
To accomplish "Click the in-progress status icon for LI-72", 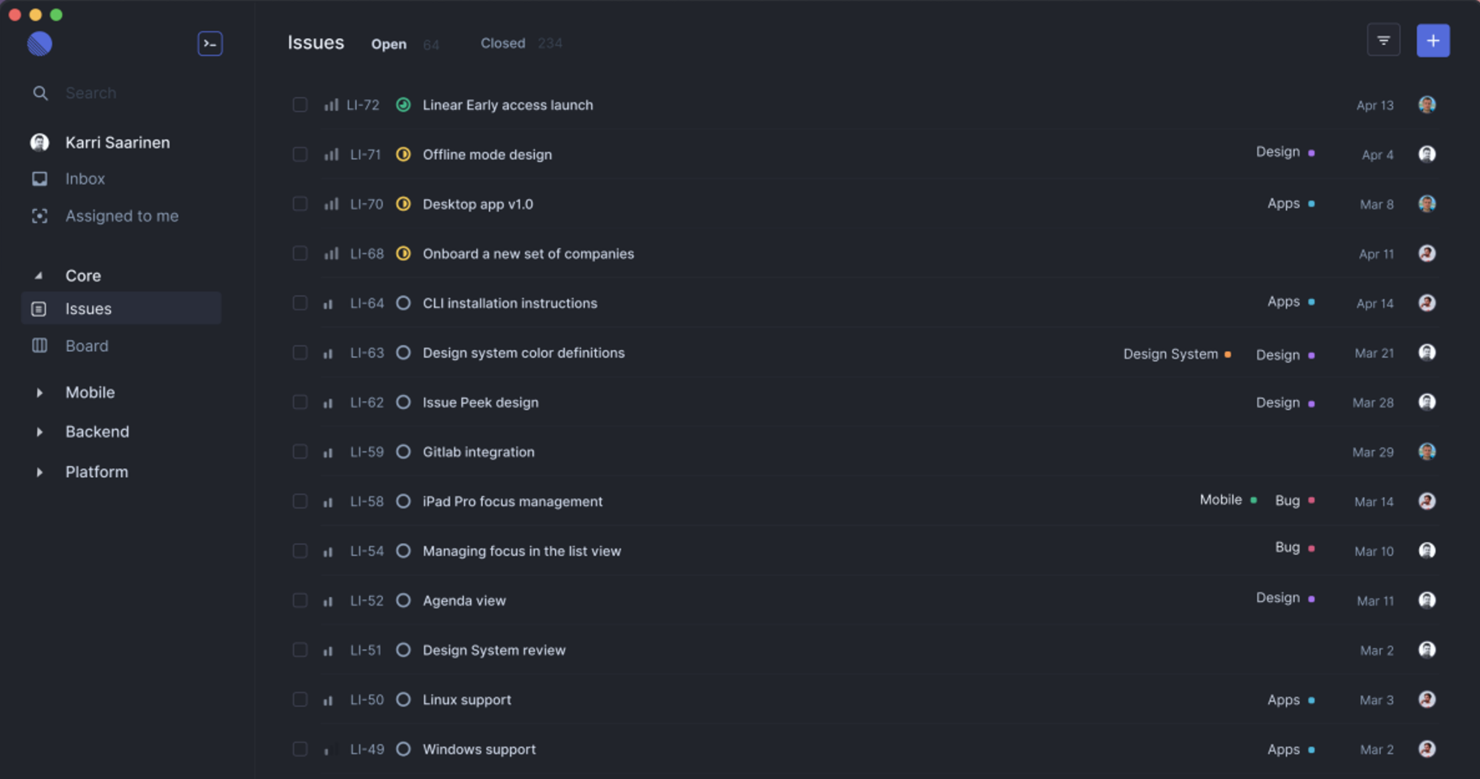I will coord(403,105).
